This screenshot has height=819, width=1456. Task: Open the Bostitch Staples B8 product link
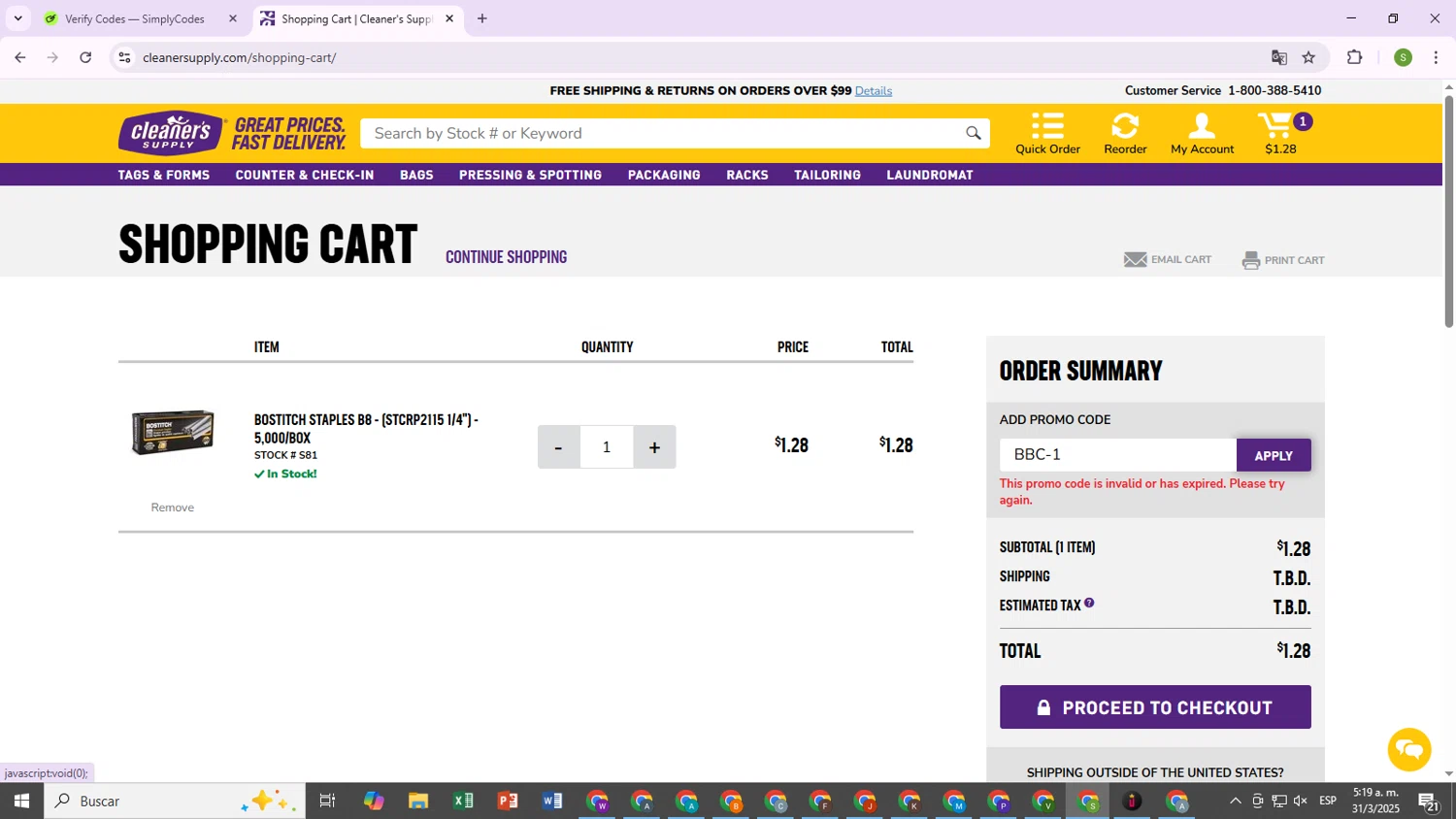366,428
